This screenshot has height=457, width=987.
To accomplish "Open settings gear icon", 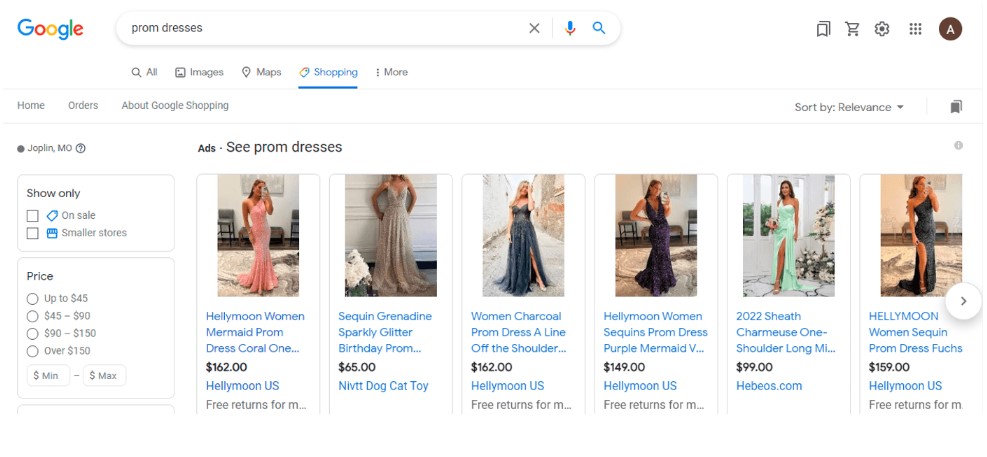I will [x=882, y=29].
